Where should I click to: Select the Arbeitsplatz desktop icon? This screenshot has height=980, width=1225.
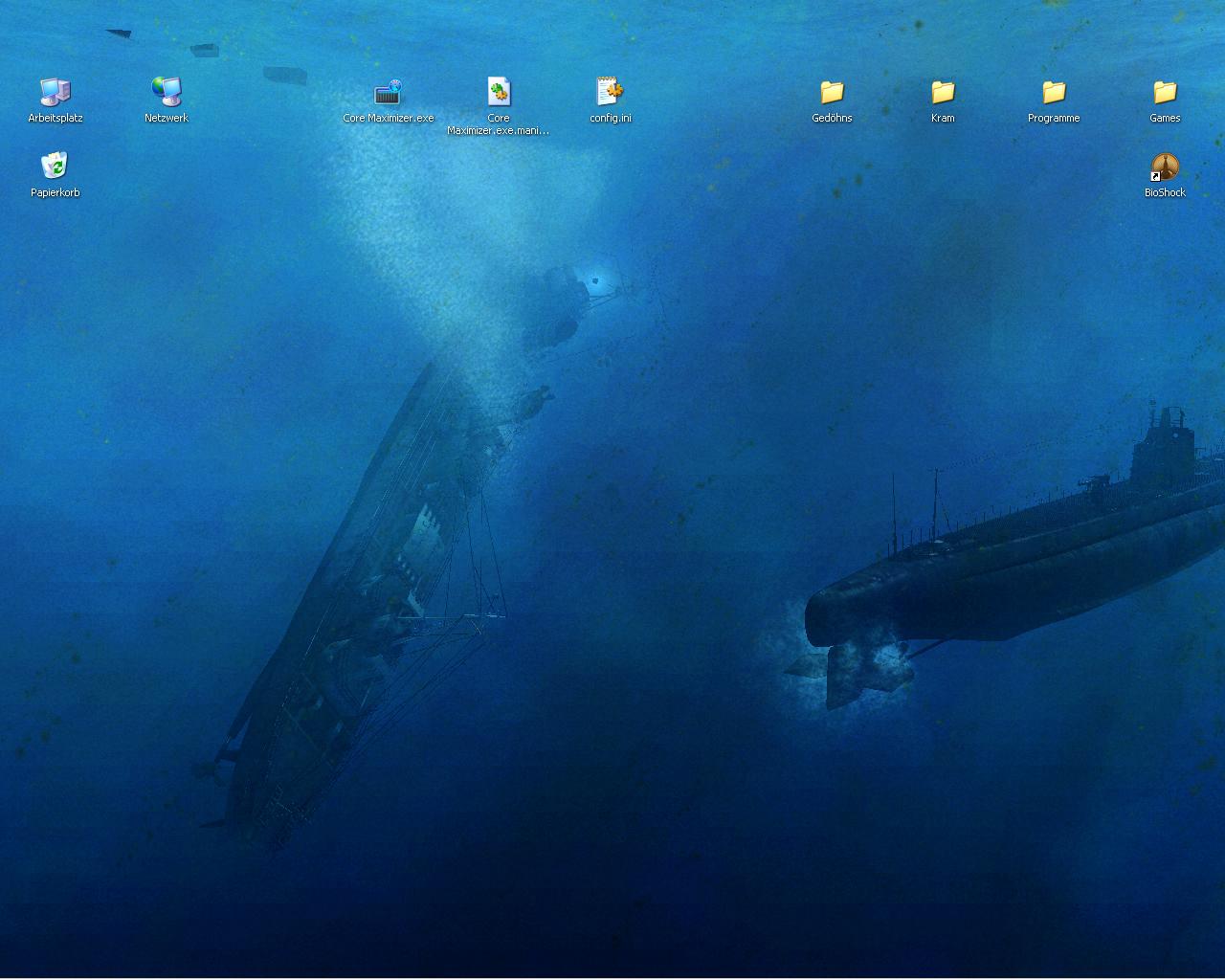56,92
